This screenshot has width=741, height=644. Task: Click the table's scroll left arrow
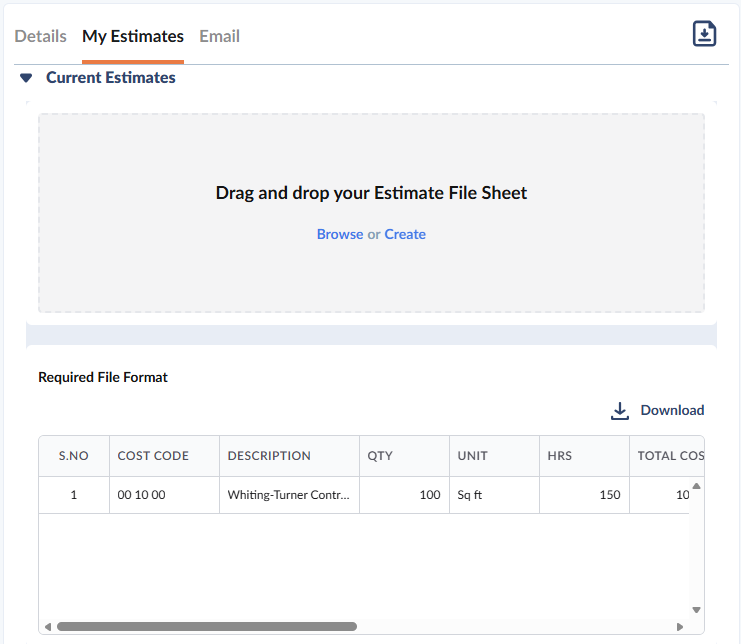tap(48, 627)
